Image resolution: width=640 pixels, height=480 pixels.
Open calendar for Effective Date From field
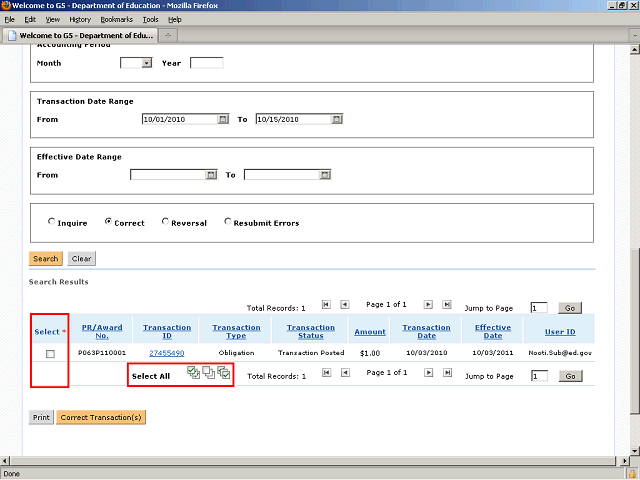(x=210, y=175)
